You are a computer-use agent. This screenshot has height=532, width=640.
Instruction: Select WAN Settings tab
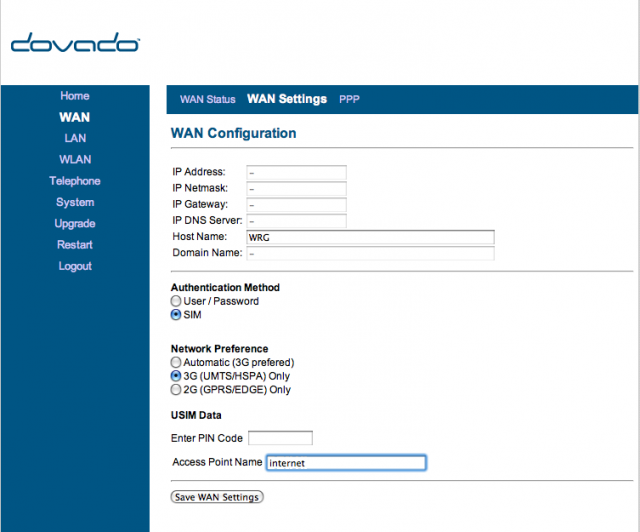287,99
